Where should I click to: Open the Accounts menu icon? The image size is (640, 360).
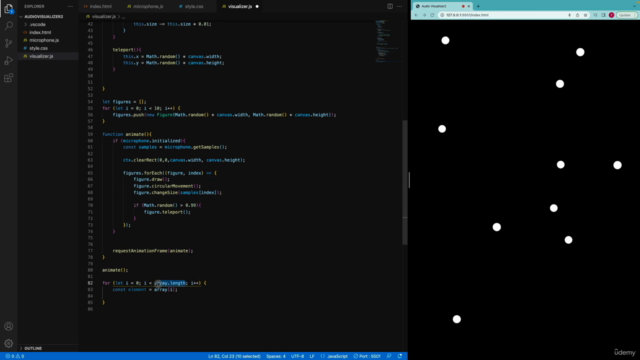click(9, 326)
